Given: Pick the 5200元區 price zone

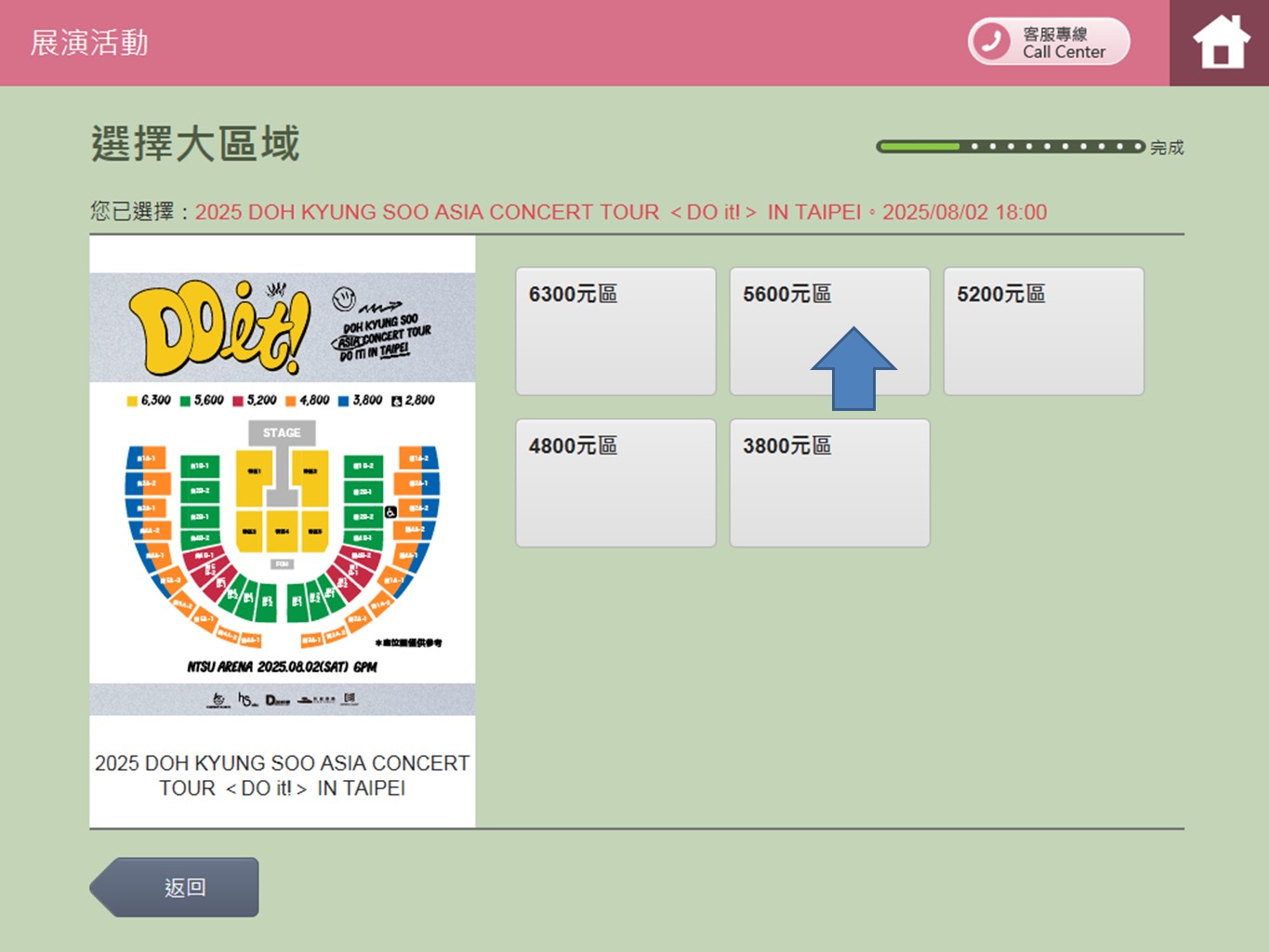Looking at the screenshot, I should [1043, 331].
